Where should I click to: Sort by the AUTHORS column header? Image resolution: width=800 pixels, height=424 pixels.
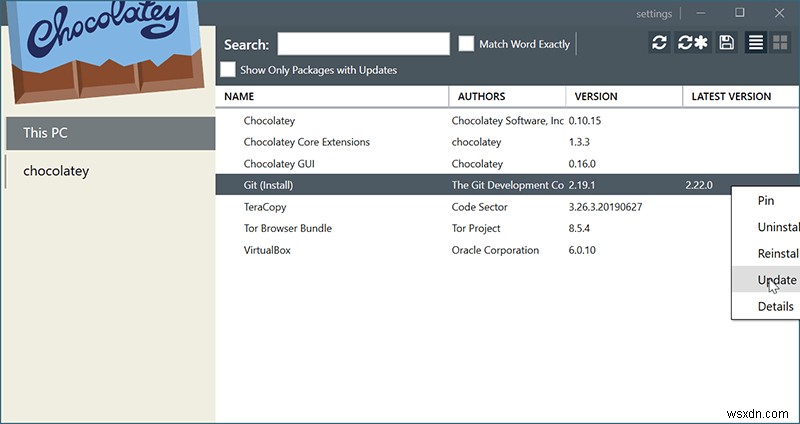click(507, 96)
